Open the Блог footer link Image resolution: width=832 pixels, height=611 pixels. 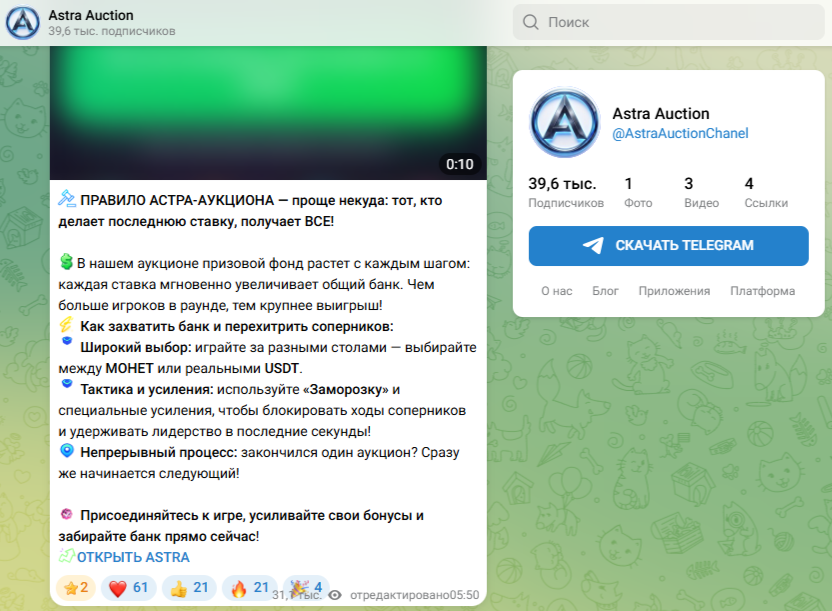605,291
